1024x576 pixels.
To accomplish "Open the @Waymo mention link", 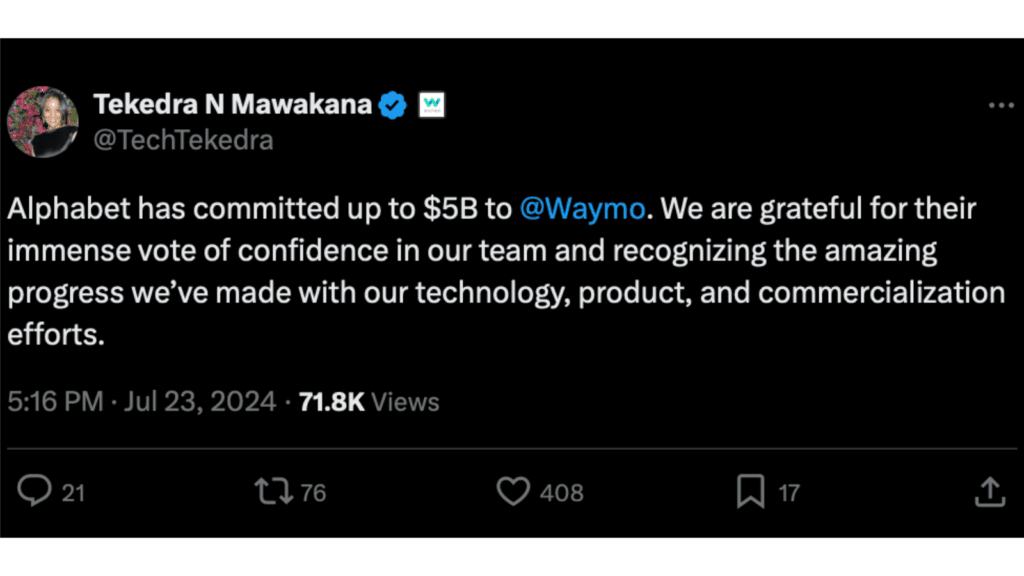I will pyautogui.click(x=584, y=209).
